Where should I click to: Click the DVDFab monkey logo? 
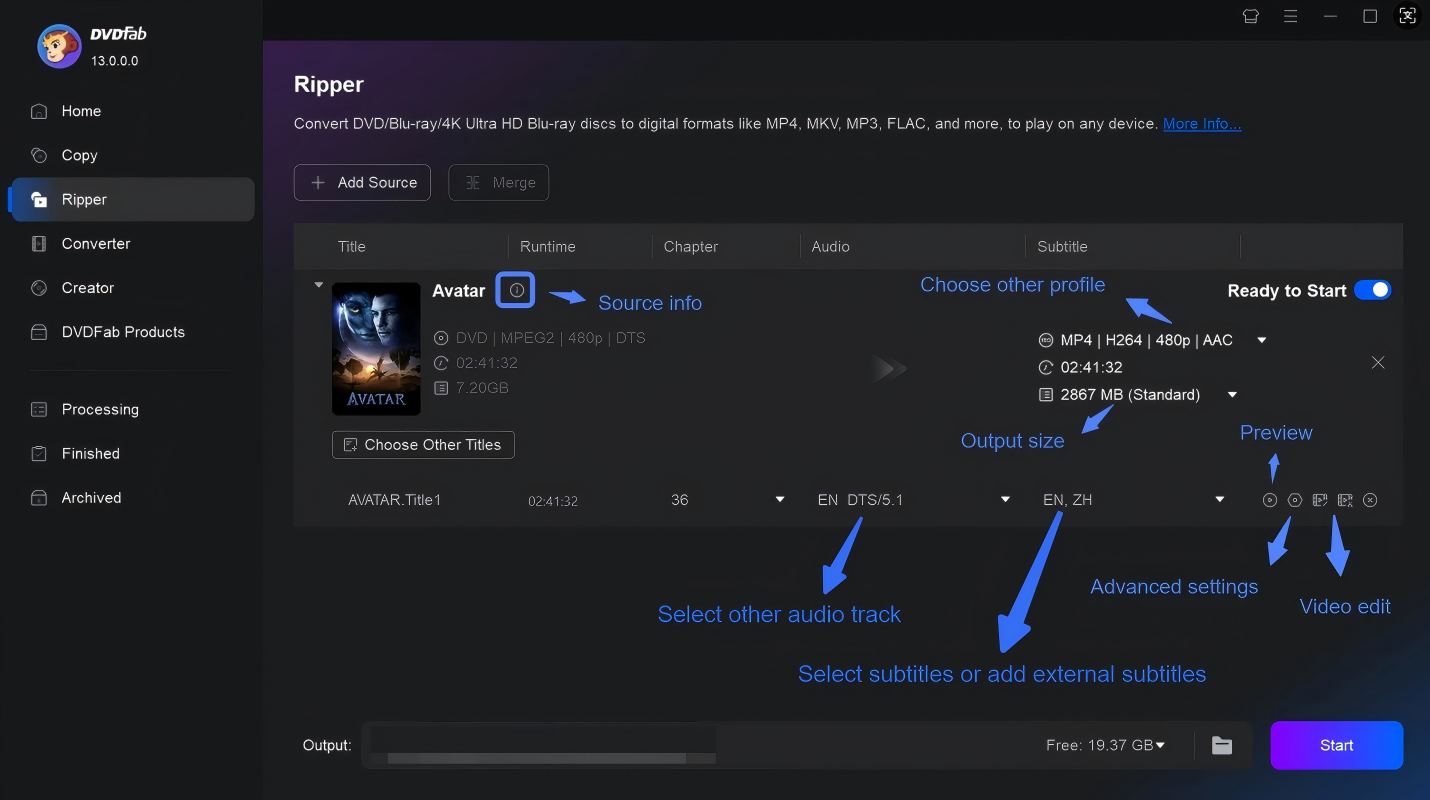point(59,46)
